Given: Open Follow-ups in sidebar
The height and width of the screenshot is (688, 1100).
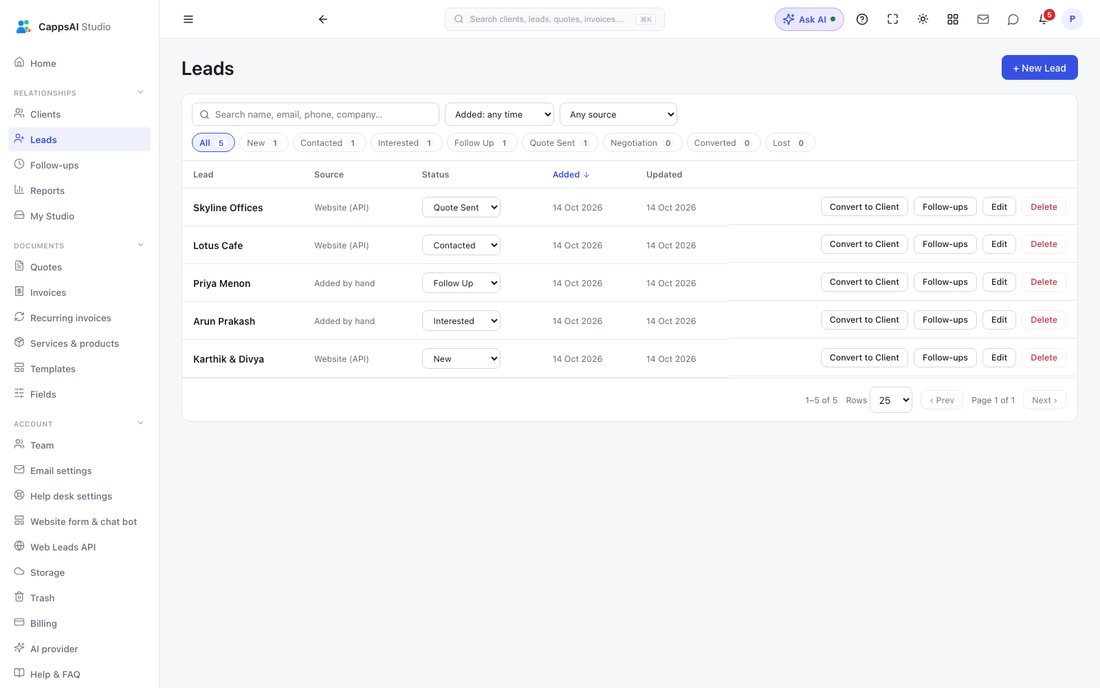Looking at the screenshot, I should (79, 165).
